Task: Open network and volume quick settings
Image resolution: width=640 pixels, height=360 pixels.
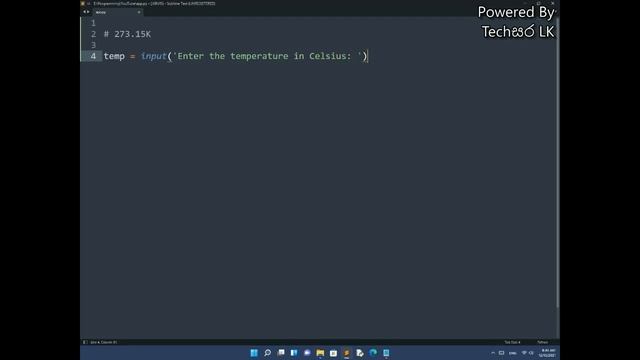Action: click(x=527, y=353)
